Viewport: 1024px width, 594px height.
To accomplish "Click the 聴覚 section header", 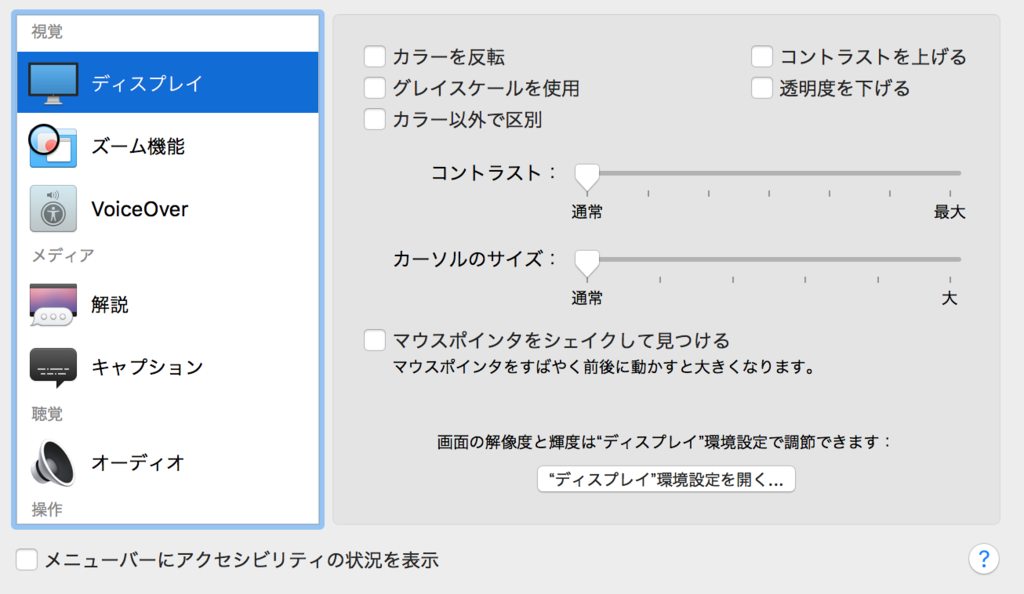I will coord(47,414).
